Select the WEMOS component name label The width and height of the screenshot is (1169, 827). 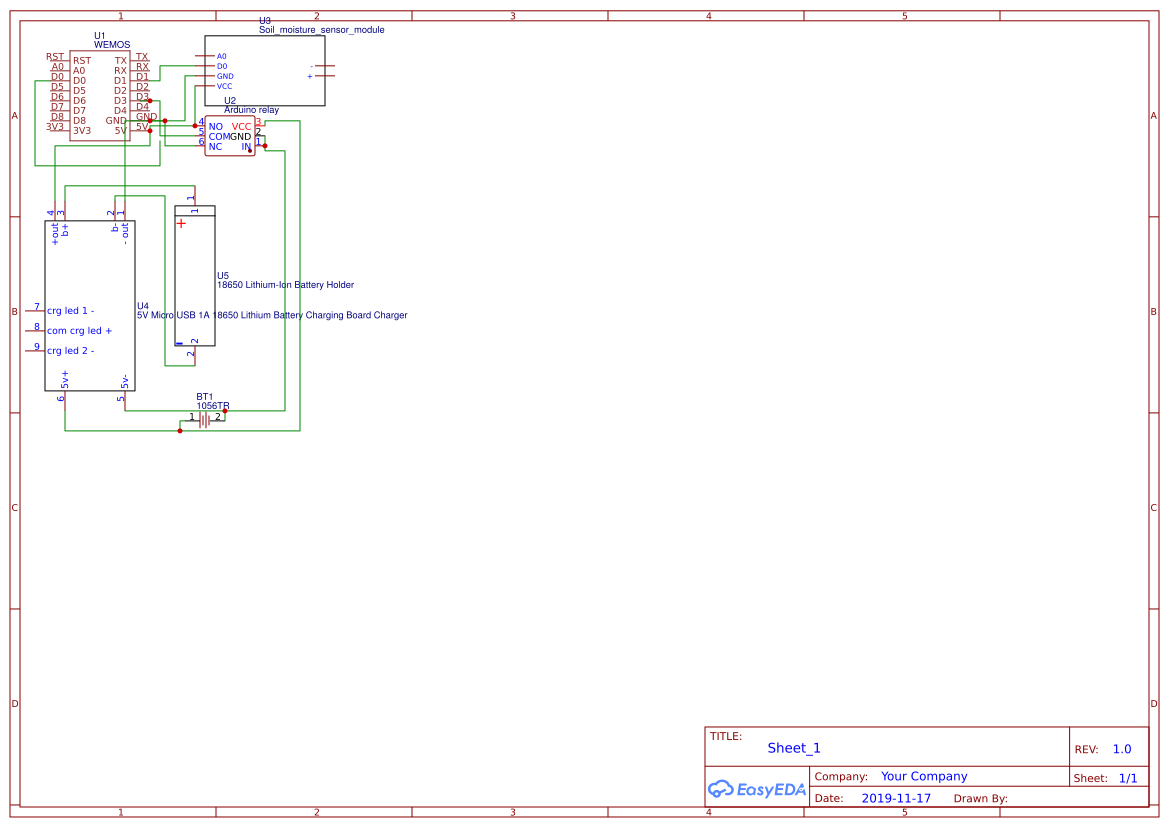tap(112, 45)
